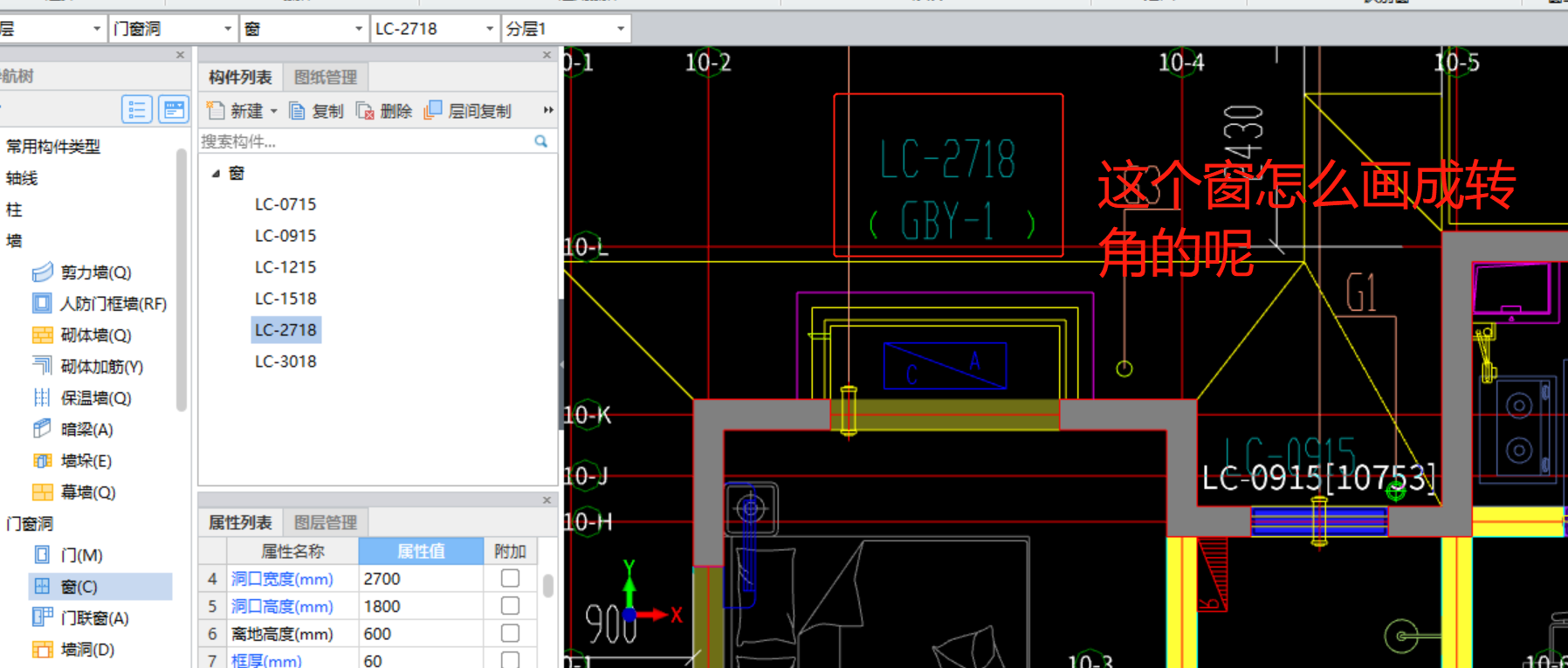Switch to 图纸管理 tab
This screenshot has width=1568, height=668.
click(x=326, y=77)
